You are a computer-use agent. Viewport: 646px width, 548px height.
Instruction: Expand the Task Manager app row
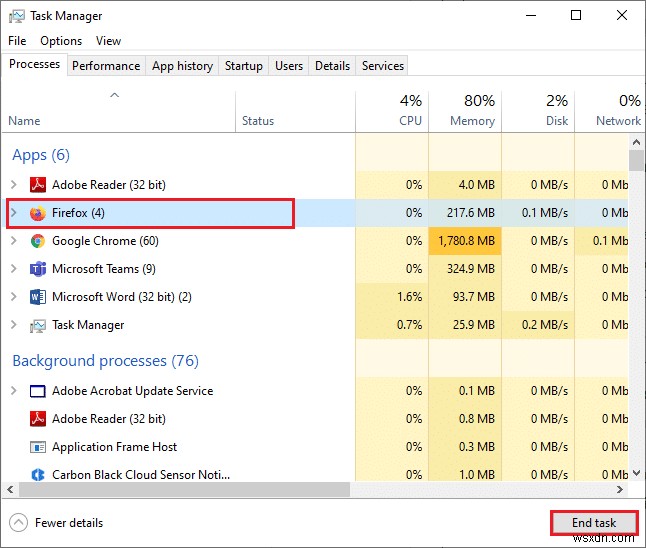14,325
